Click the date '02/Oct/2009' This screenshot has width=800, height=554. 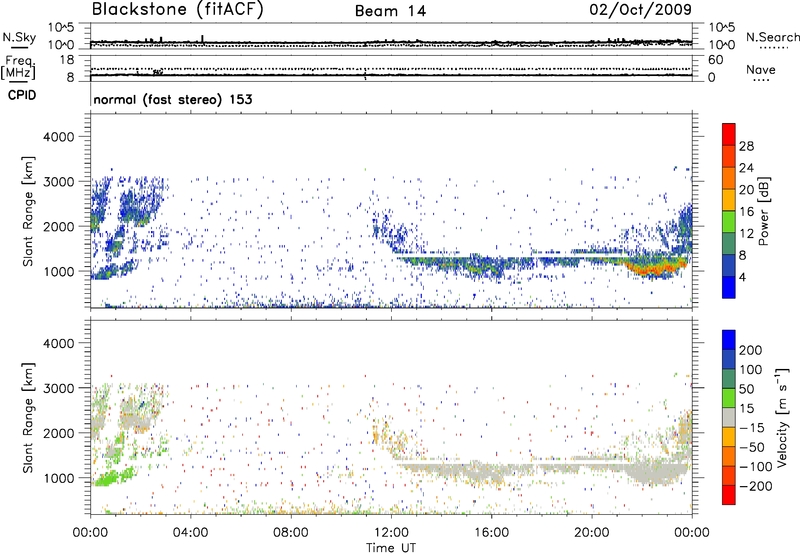(640, 9)
